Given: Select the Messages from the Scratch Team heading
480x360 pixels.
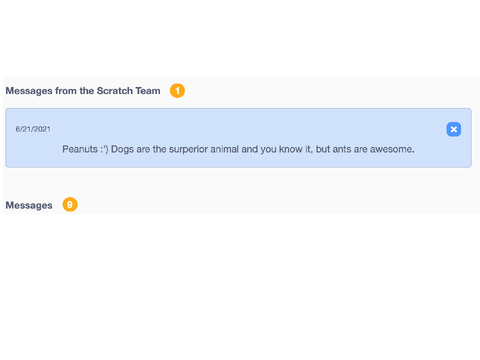Looking at the screenshot, I should (83, 91).
